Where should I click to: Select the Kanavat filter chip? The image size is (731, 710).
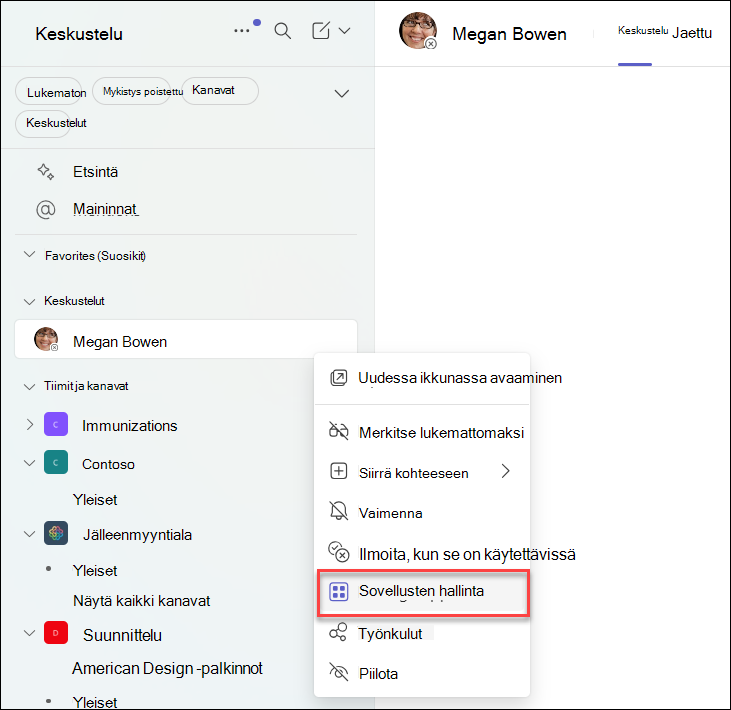coord(220,90)
